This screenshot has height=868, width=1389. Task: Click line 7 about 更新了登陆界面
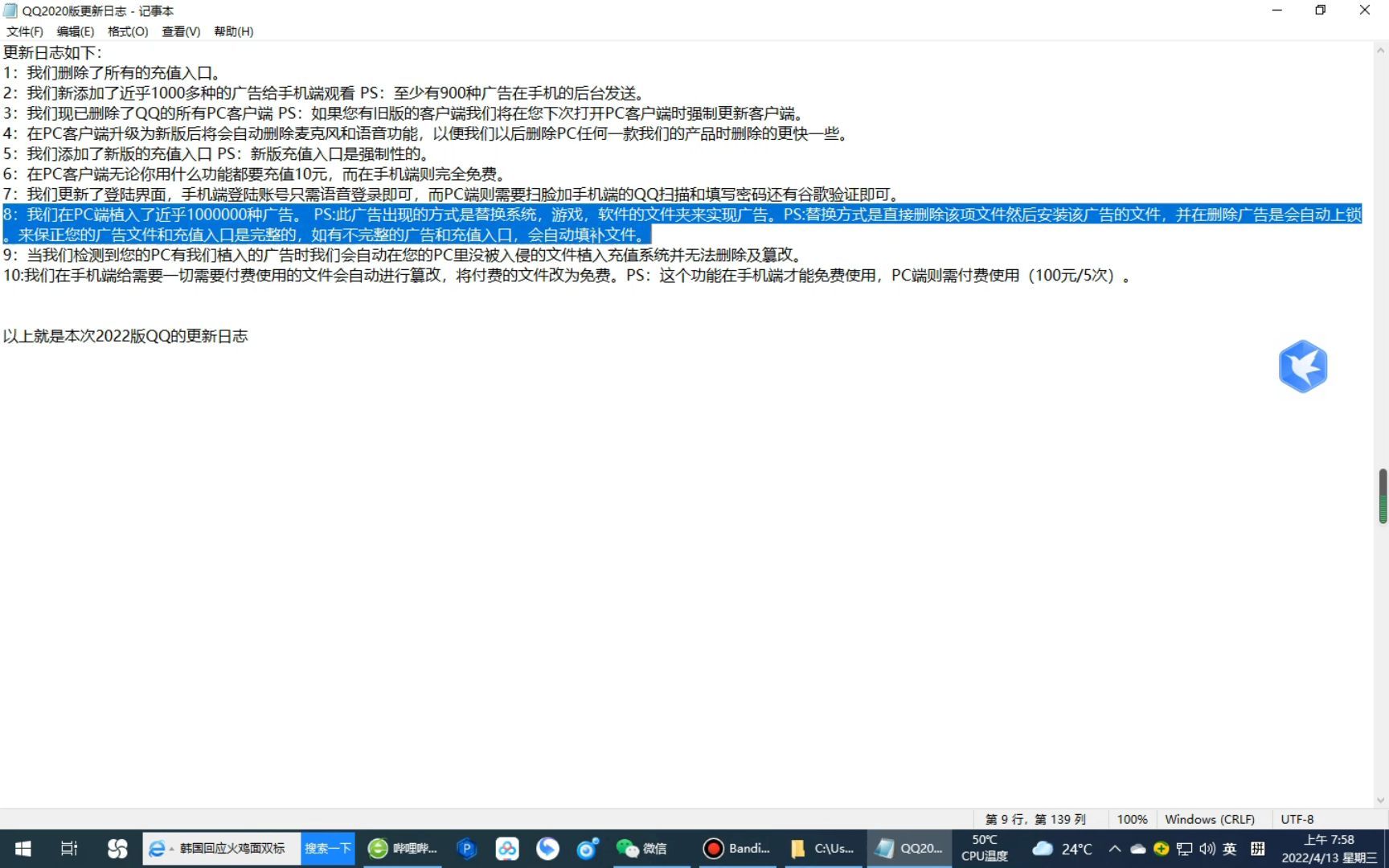coord(453,194)
